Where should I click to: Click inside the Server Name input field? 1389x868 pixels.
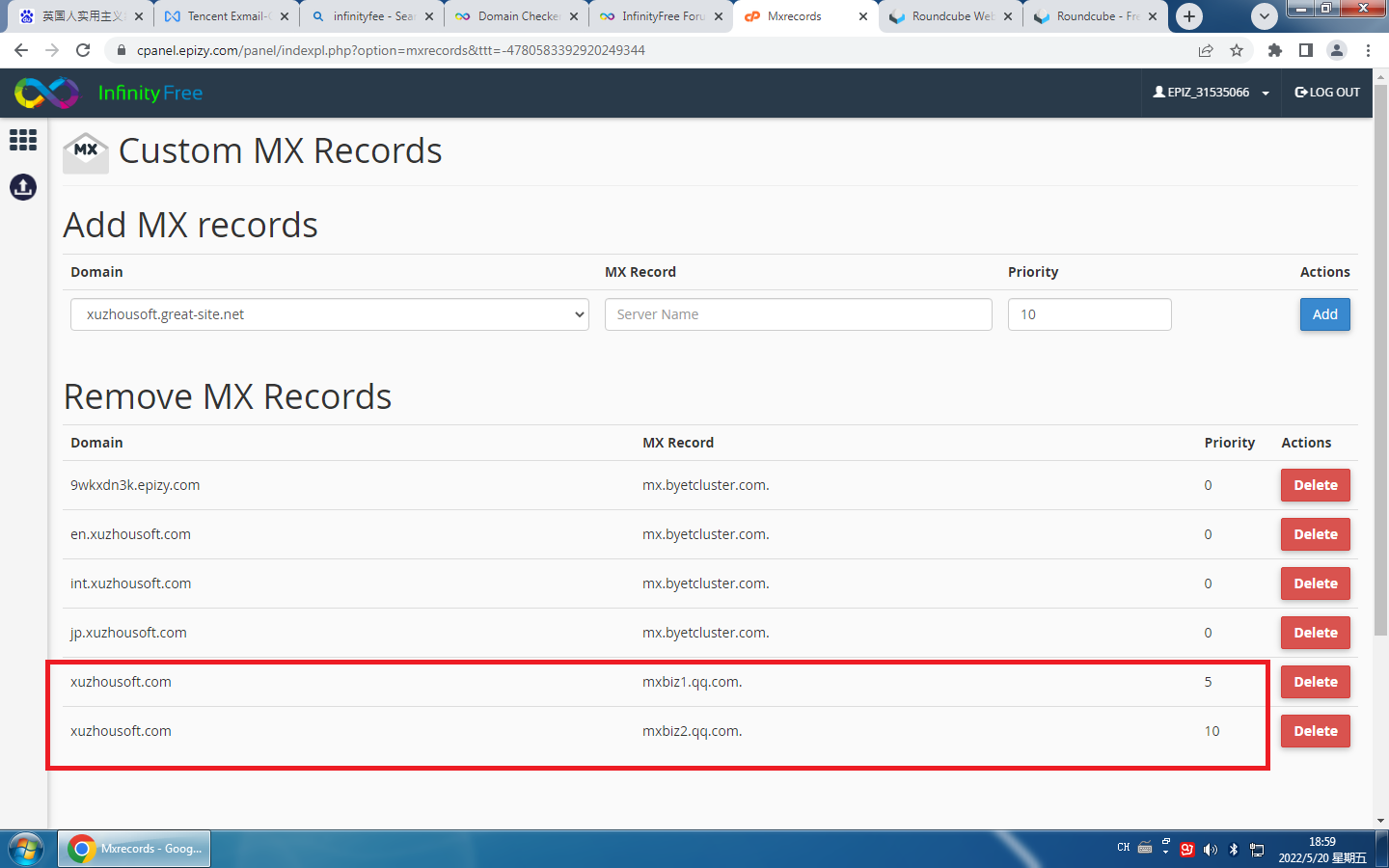coord(798,314)
